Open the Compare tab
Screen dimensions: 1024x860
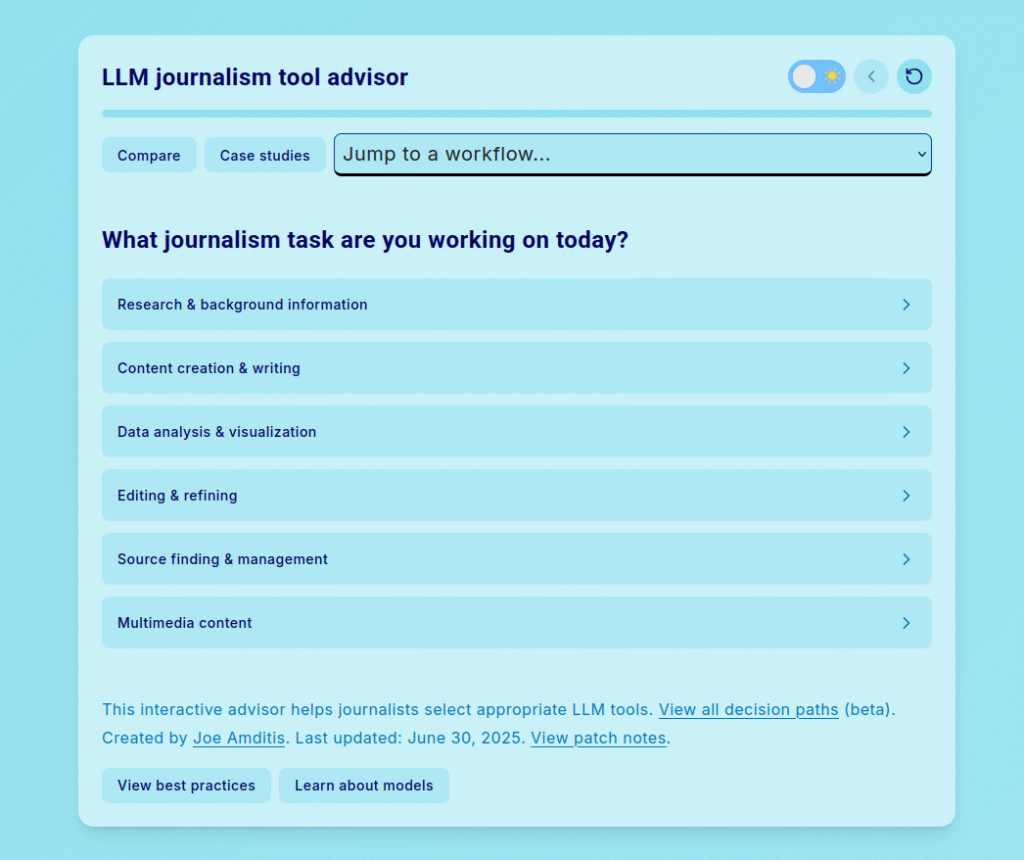click(149, 155)
